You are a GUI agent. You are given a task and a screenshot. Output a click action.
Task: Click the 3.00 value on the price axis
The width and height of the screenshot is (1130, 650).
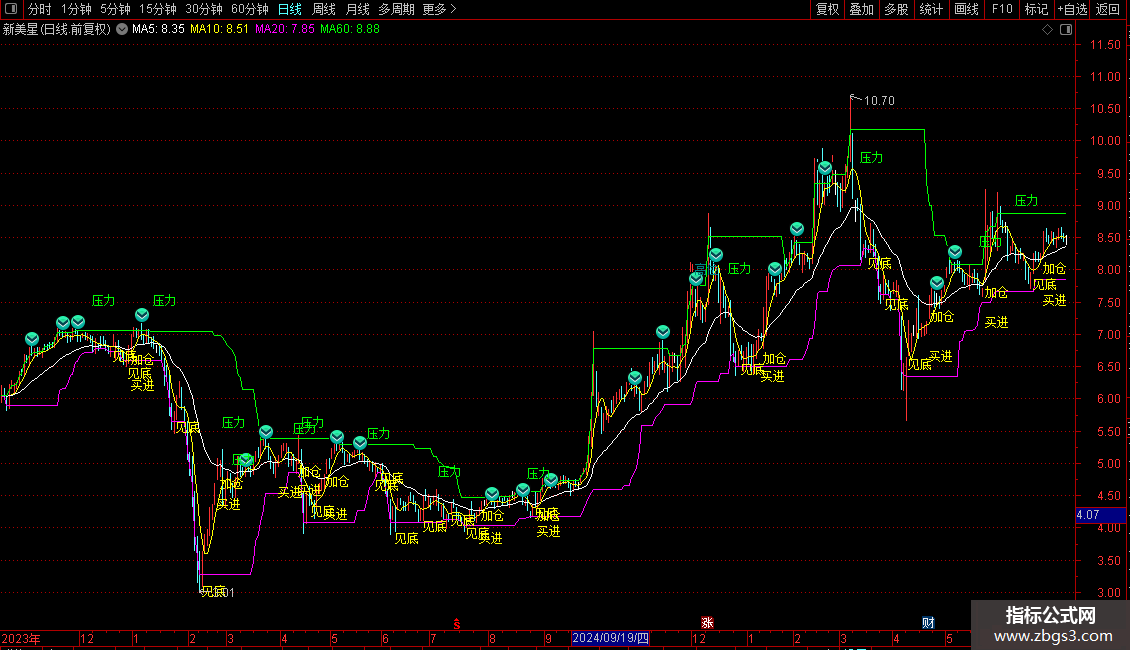point(1108,593)
